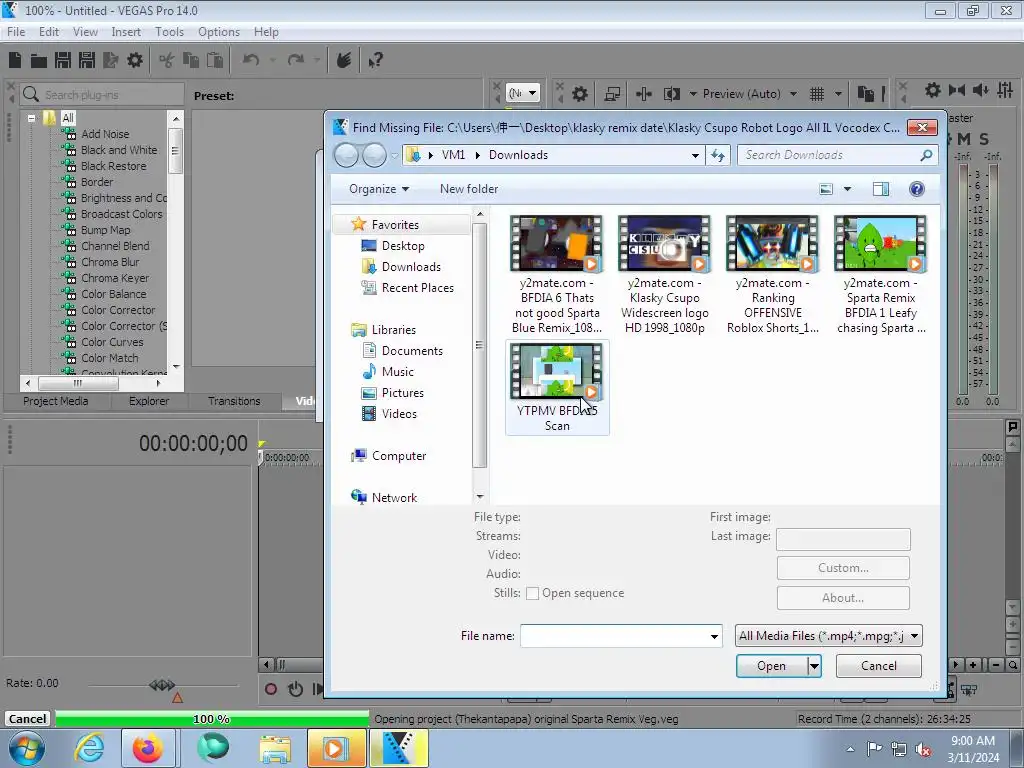Click the Open button in dialog
This screenshot has width=1024, height=768.
771,666
